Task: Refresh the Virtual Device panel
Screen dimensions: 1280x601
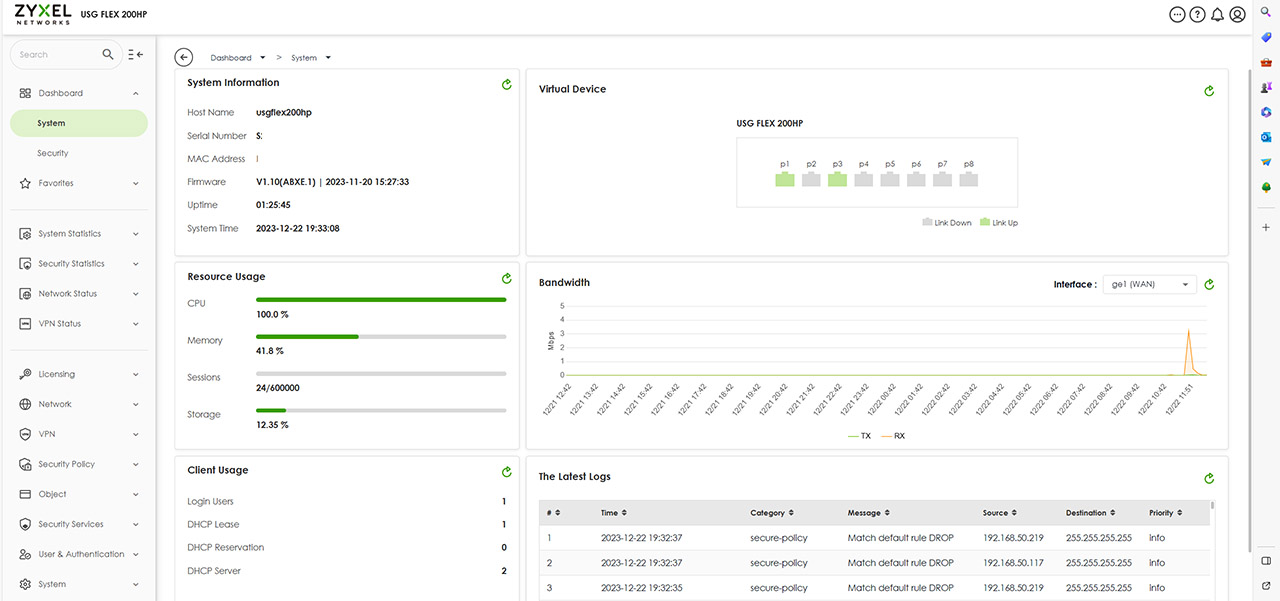Action: (x=1209, y=91)
